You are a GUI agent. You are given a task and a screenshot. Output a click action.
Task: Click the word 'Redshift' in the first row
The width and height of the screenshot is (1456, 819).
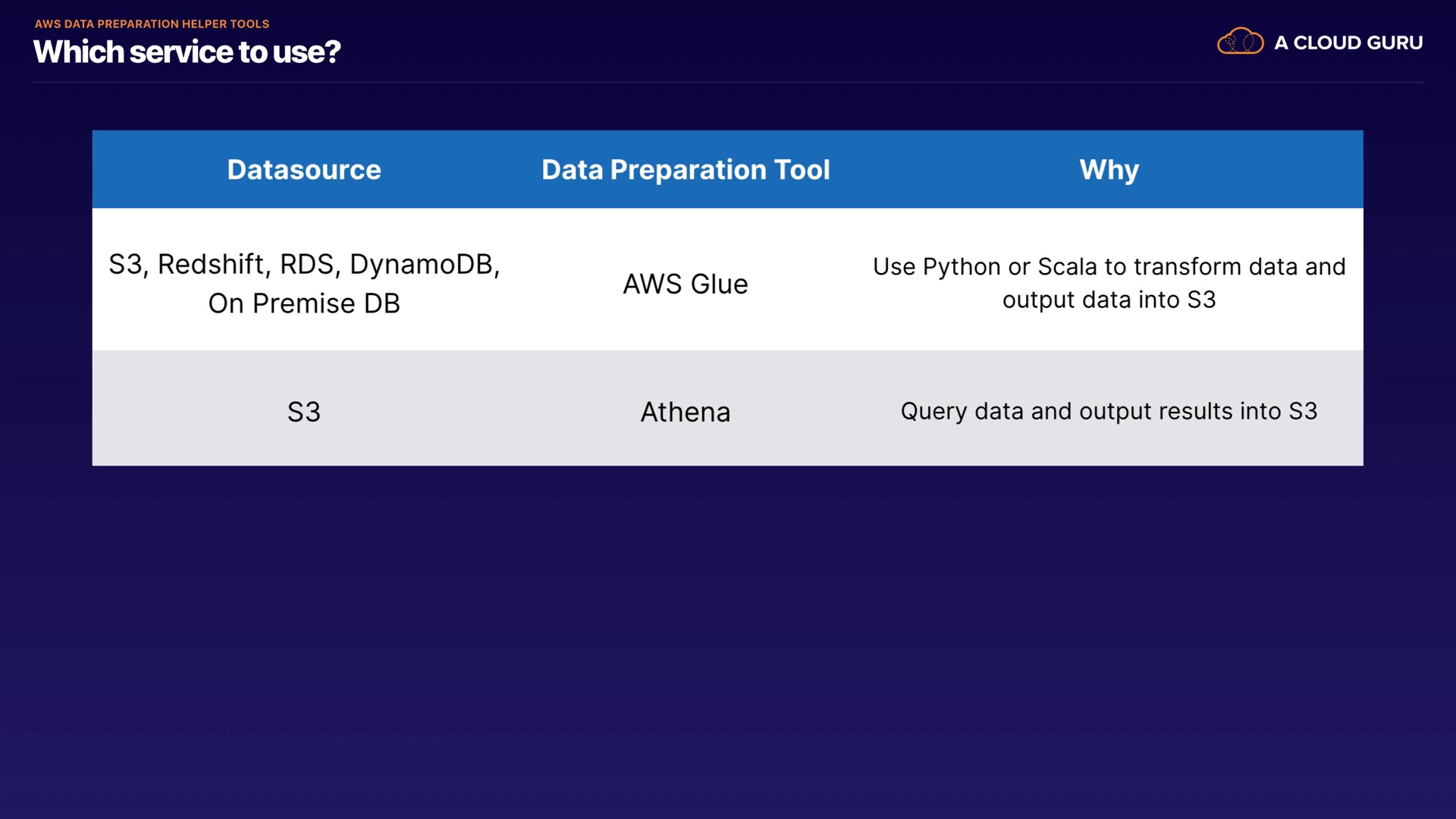click(x=211, y=265)
